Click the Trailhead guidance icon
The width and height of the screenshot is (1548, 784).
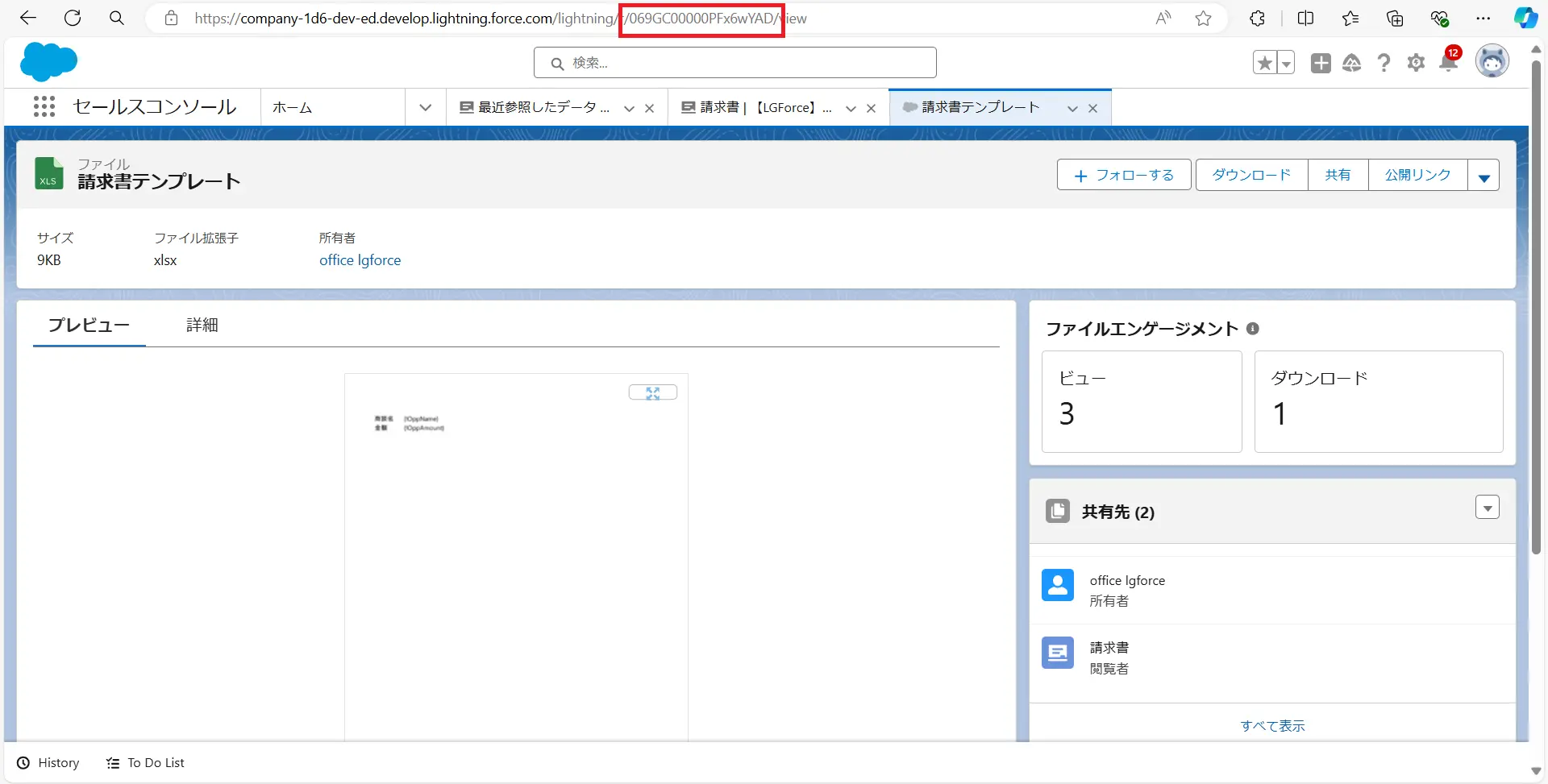coord(1352,63)
